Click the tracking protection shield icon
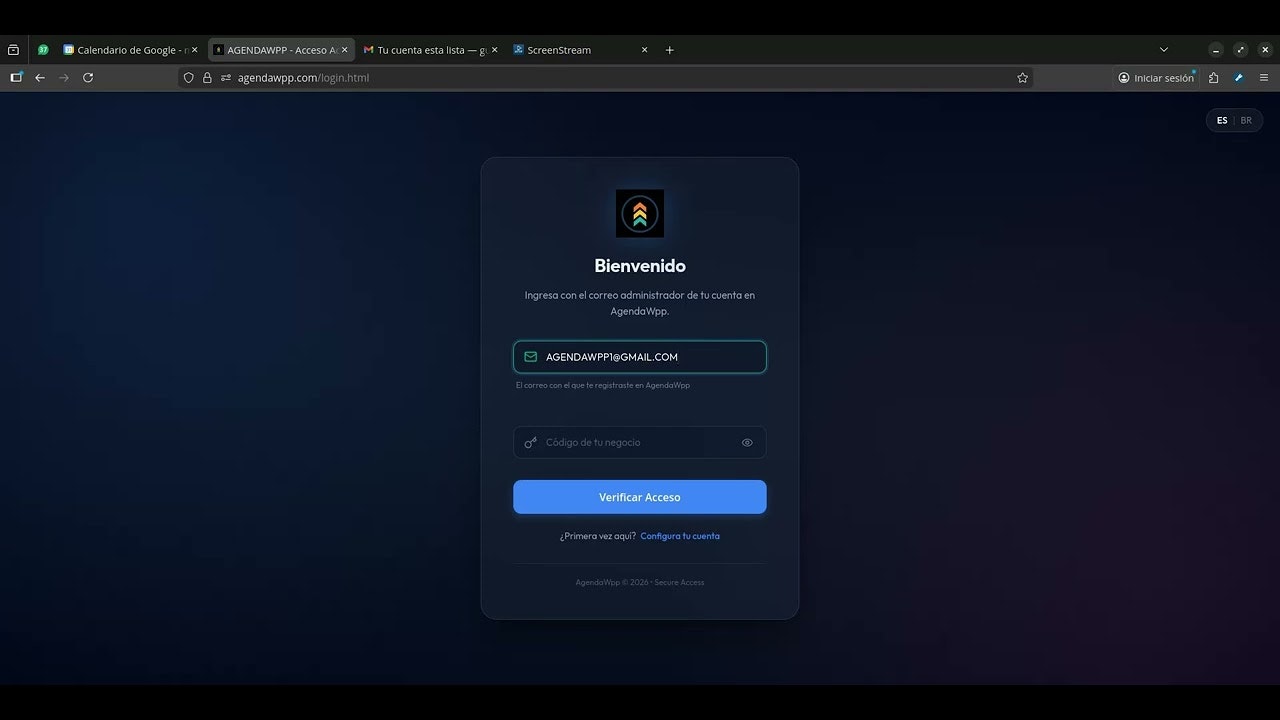The width and height of the screenshot is (1280, 720). pos(188,78)
